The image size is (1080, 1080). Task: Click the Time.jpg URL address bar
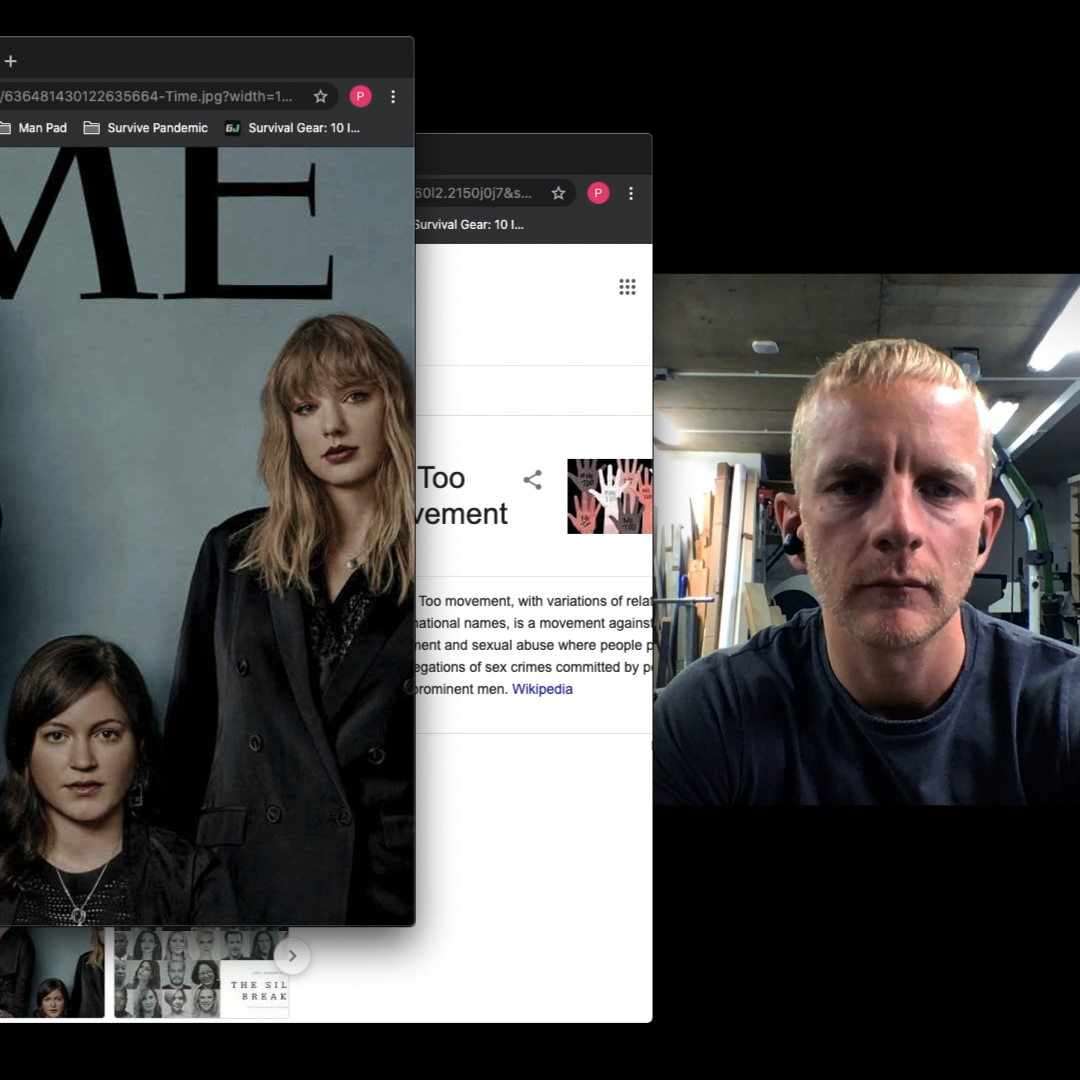pyautogui.click(x=150, y=97)
